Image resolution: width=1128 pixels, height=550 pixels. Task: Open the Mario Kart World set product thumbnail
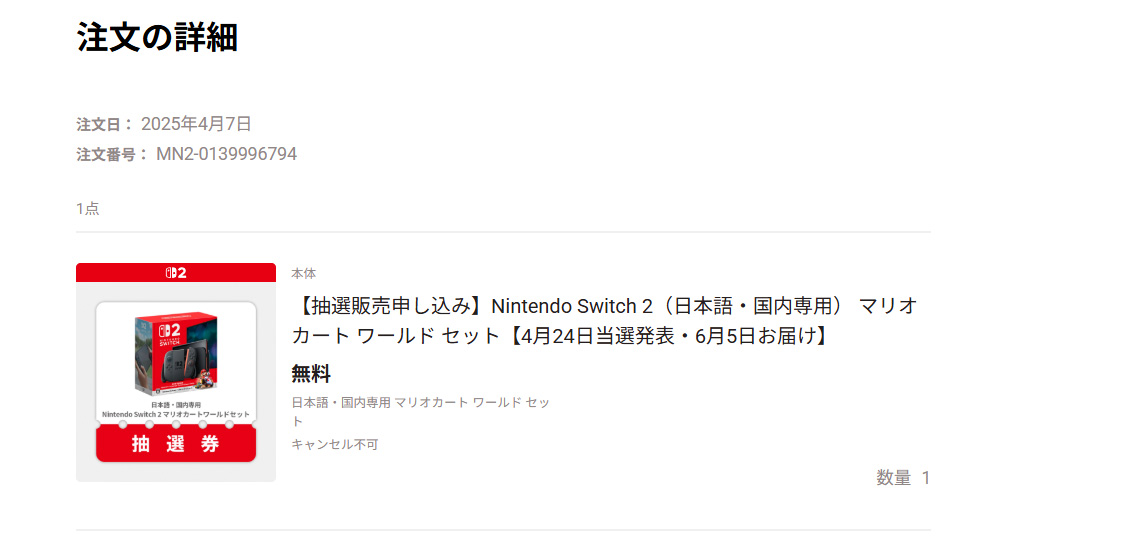coord(176,372)
